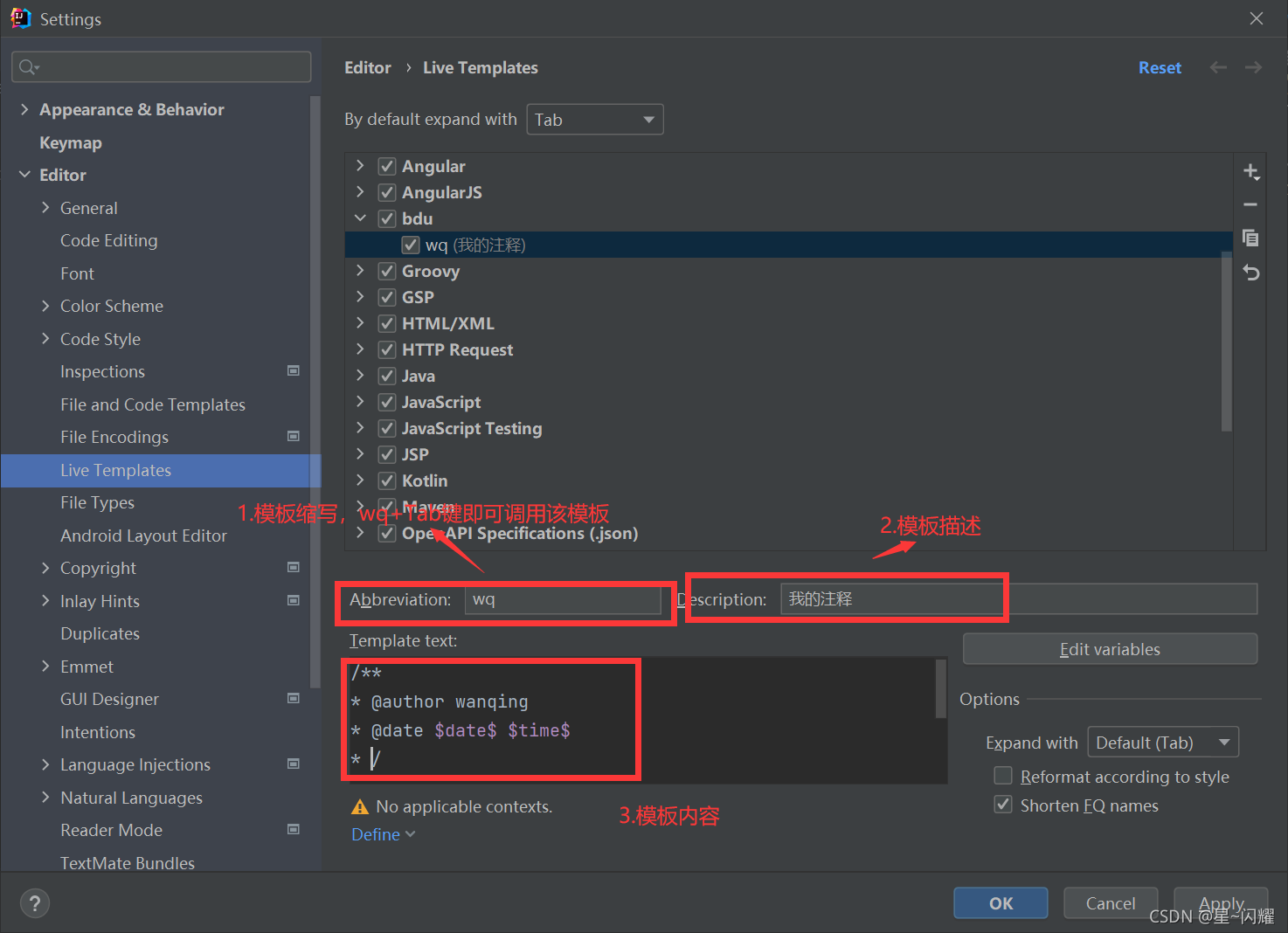The height and width of the screenshot is (933, 1288).
Task: Click the warning icon for no contexts
Action: tap(359, 806)
